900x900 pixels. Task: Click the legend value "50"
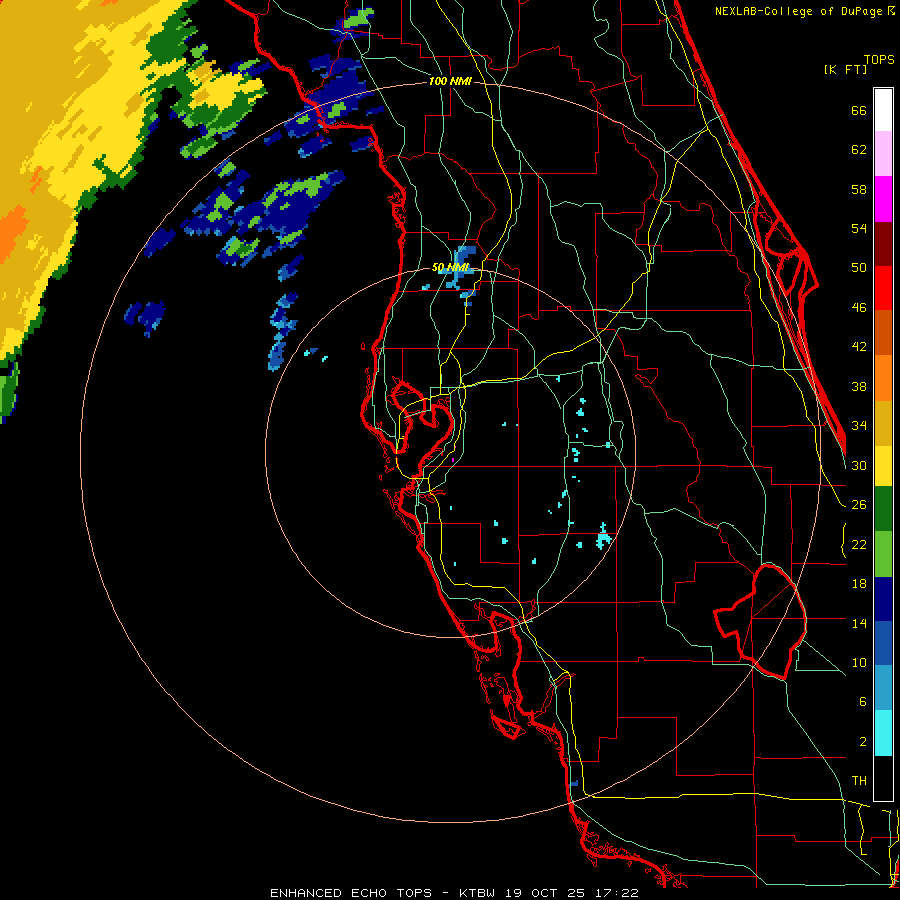point(859,268)
